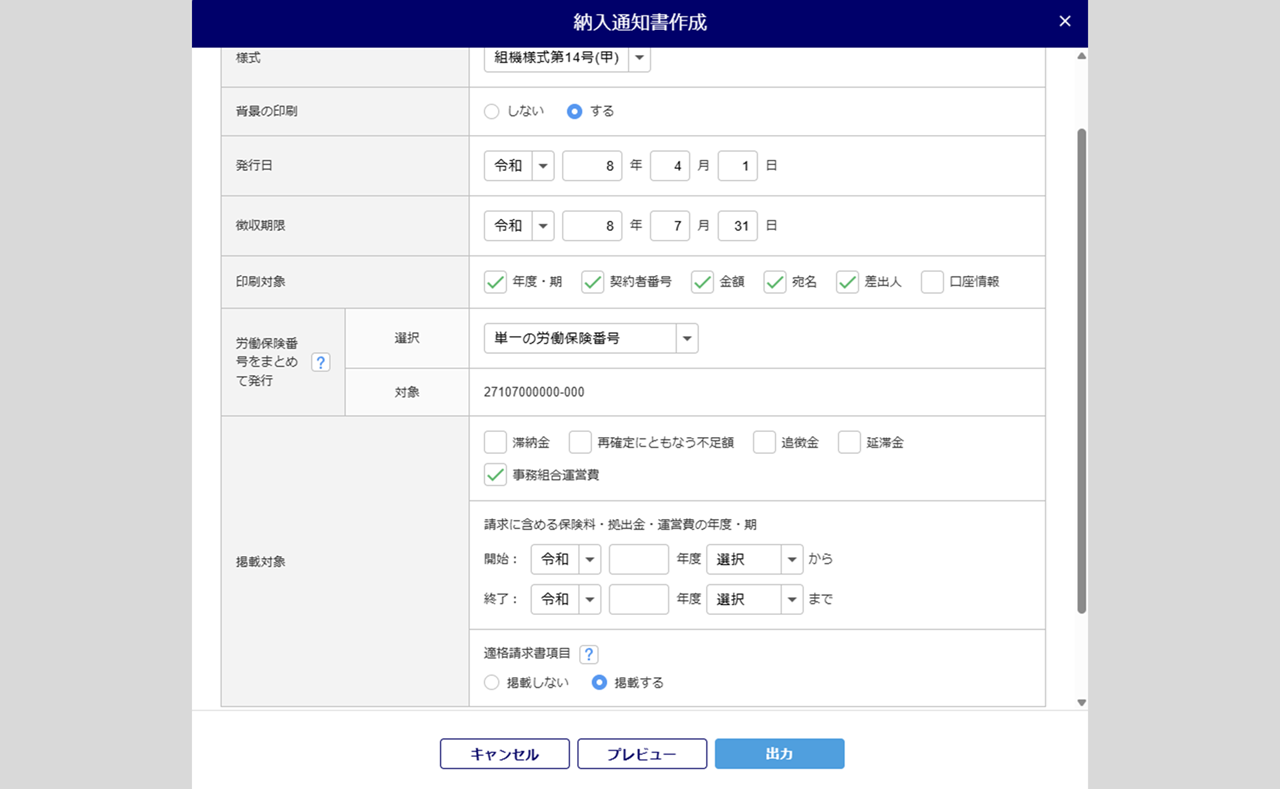The image size is (1280, 789).
Task: Open the 終了 era 令和 dropdown
Action: point(565,600)
